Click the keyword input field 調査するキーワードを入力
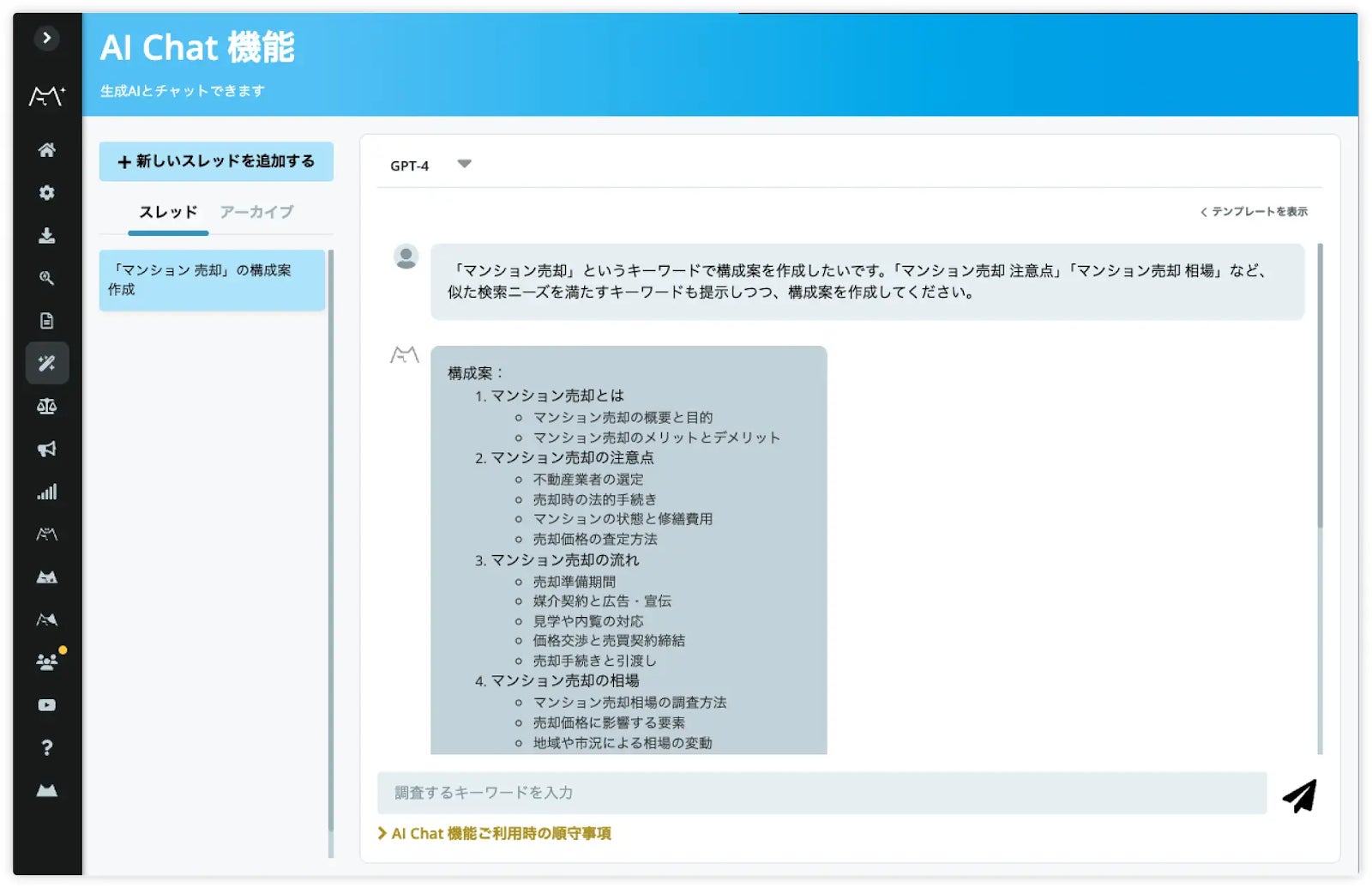The height and width of the screenshot is (888, 1372). pos(821,793)
